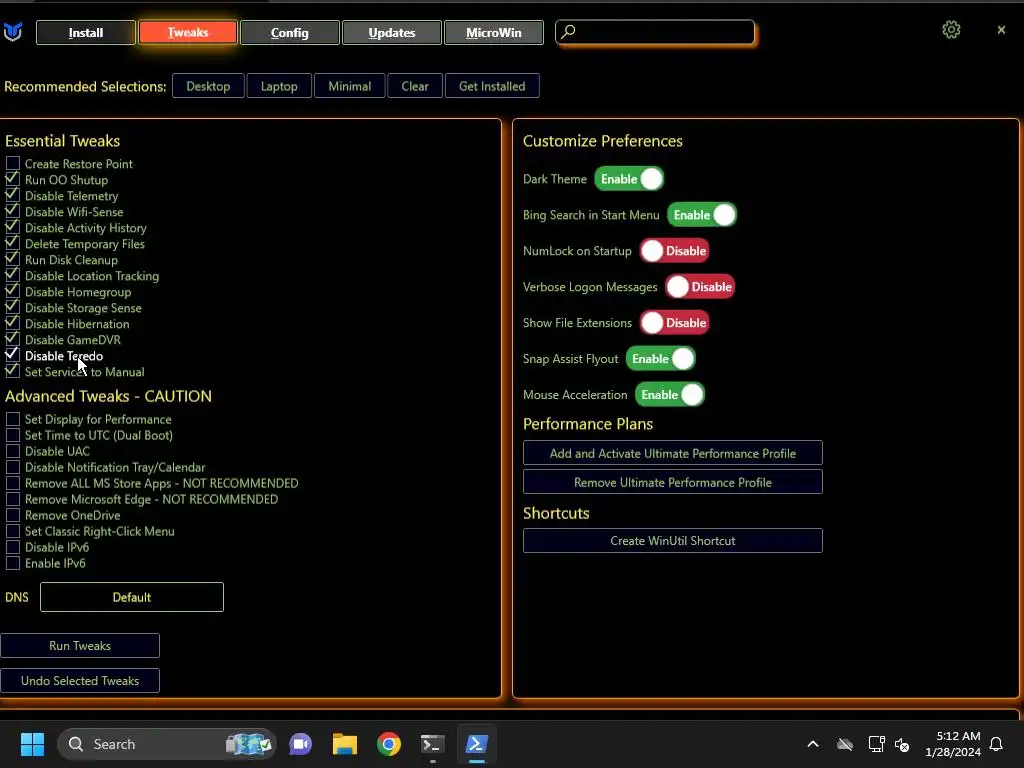Click Run Tweaks button
The image size is (1024, 768).
(80, 645)
